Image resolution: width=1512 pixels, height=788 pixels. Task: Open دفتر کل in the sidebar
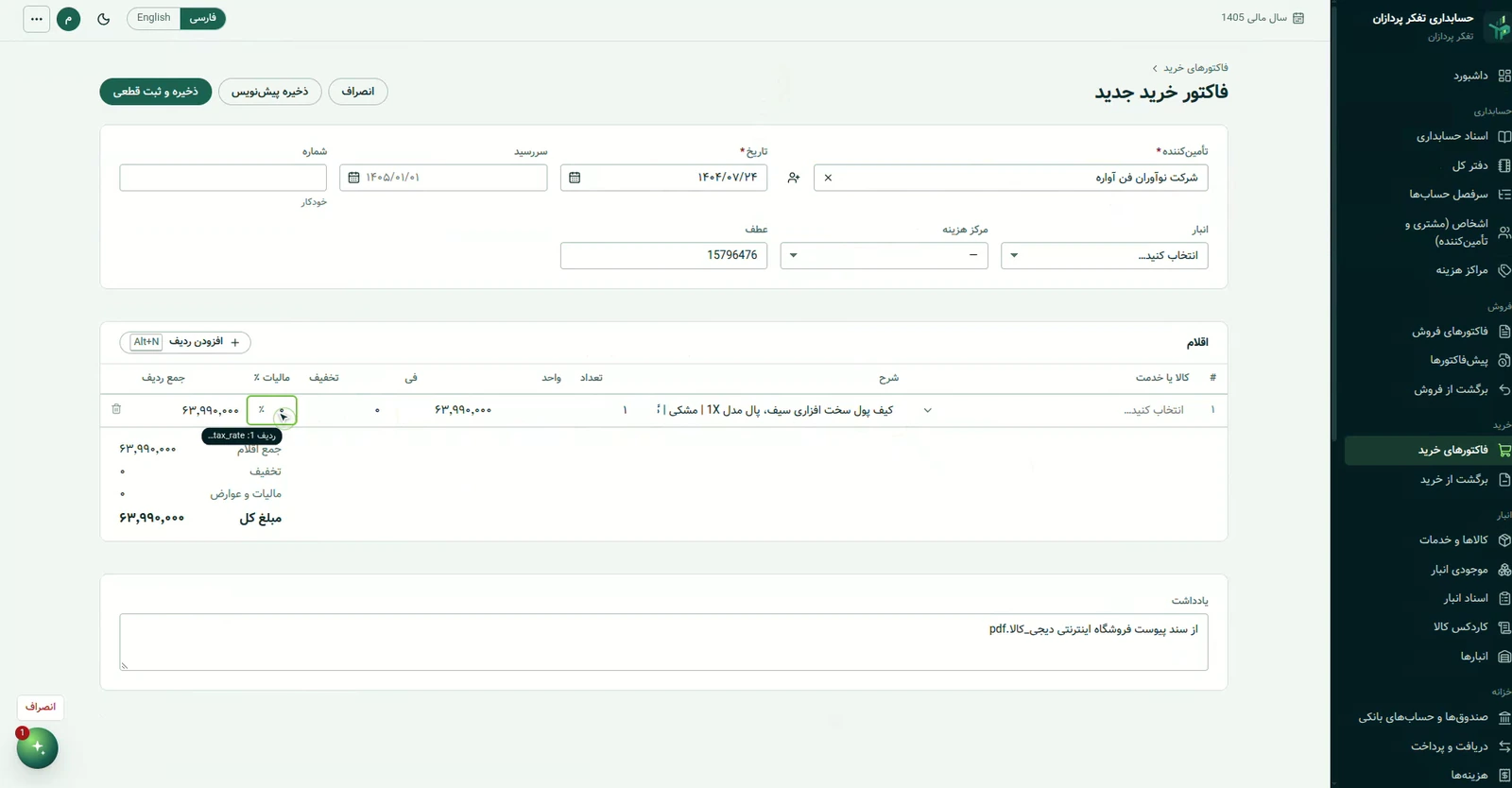1428,165
